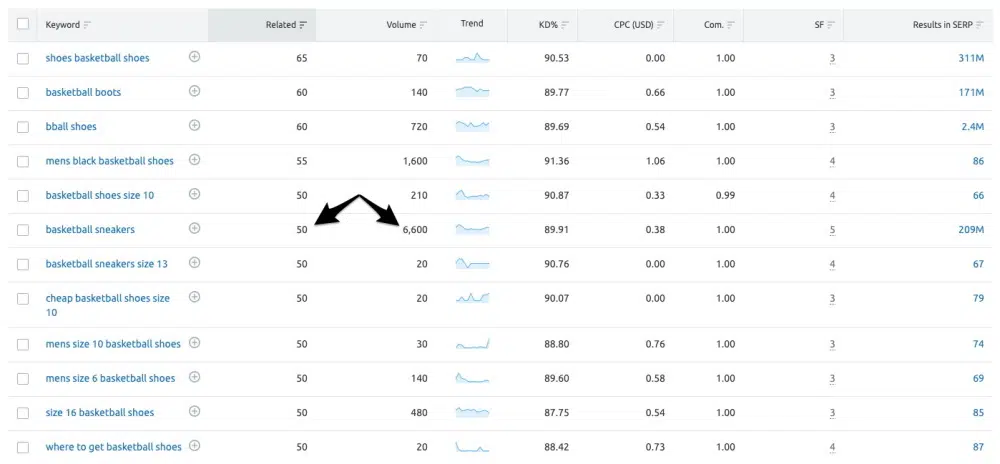The image size is (1000, 464).
Task: Click plus icon for cheap basketball shoes size 10
Action: (195, 297)
